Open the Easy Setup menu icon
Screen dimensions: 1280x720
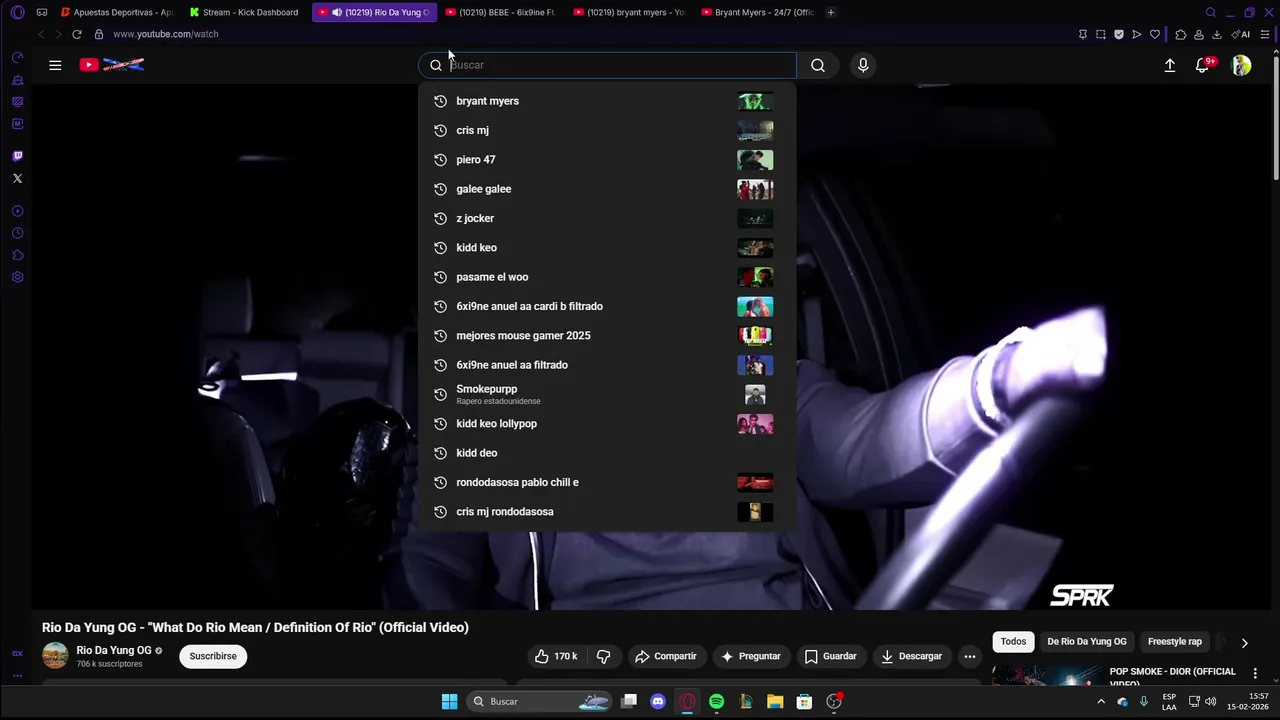[x=1265, y=34]
